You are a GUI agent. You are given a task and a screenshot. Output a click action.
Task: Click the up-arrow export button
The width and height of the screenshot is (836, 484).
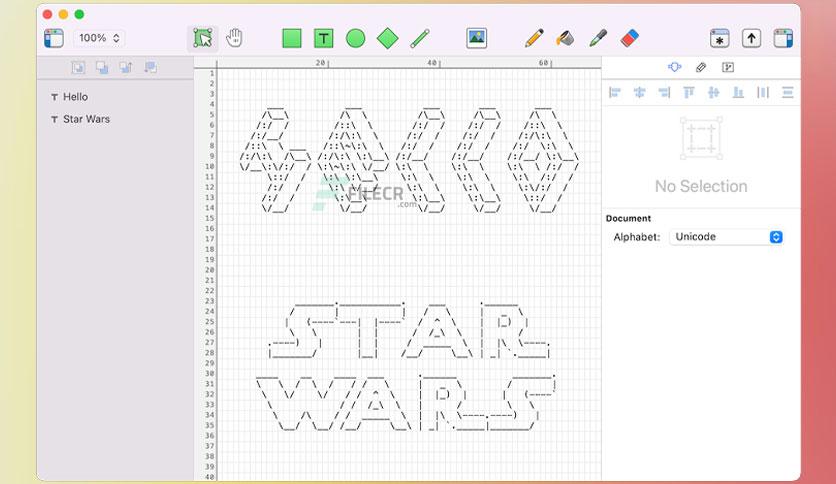coord(751,38)
